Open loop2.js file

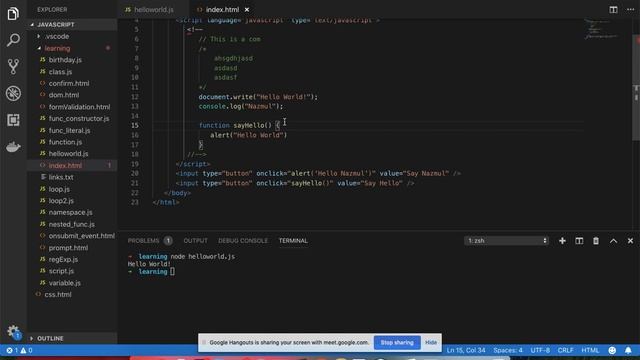(72, 200)
